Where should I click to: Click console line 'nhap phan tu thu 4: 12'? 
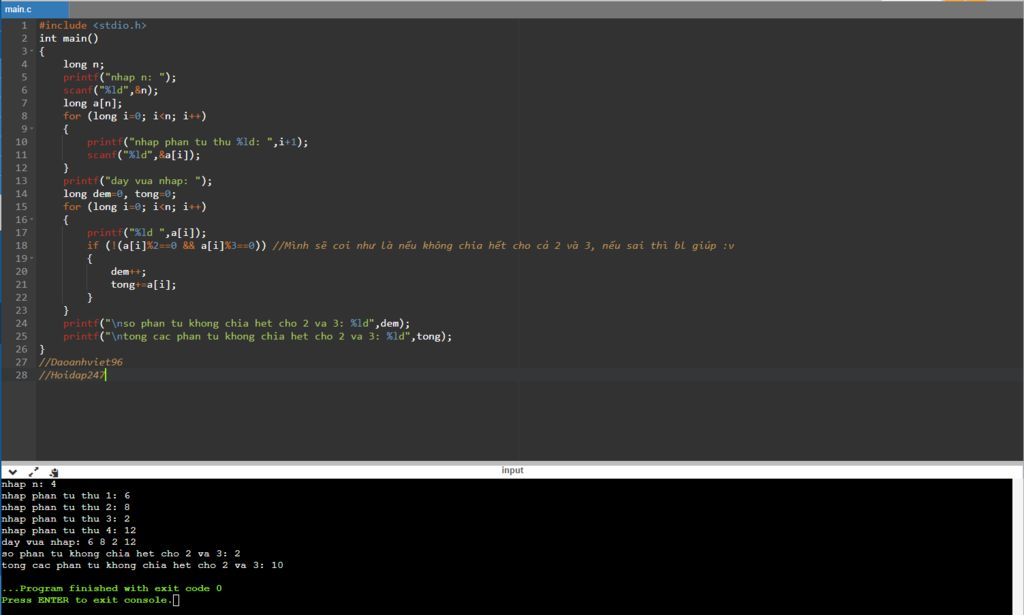point(69,531)
